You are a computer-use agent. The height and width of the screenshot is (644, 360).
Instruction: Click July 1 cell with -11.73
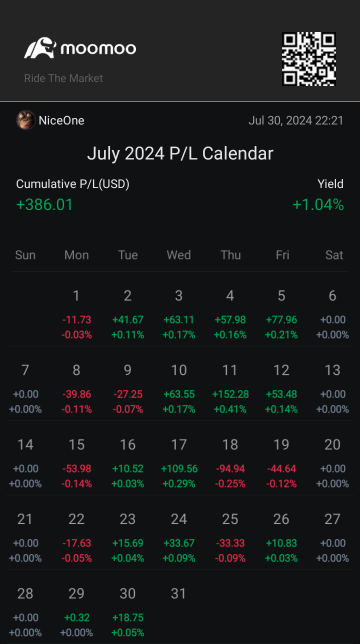pos(76,315)
